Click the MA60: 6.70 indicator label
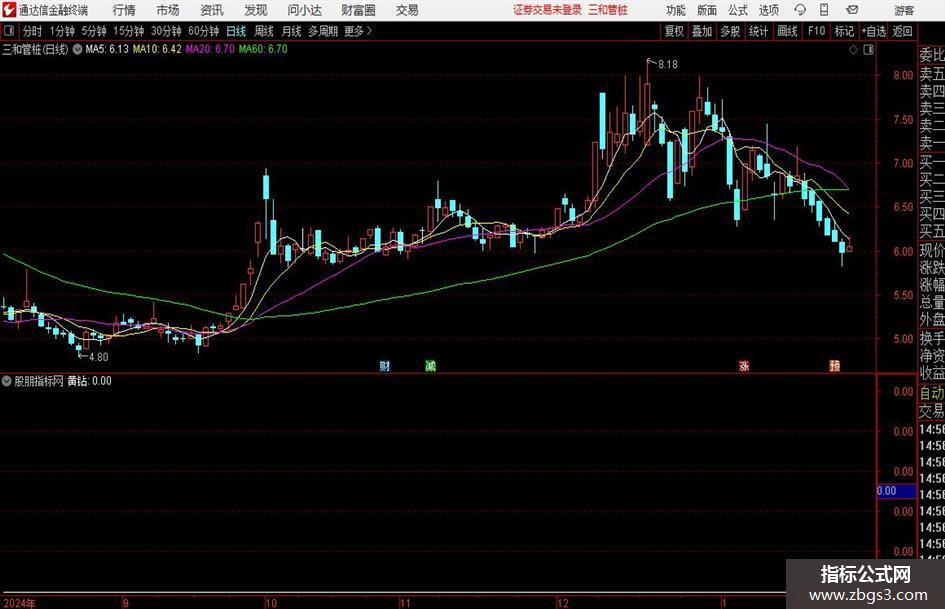The height and width of the screenshot is (609, 945). tap(263, 49)
